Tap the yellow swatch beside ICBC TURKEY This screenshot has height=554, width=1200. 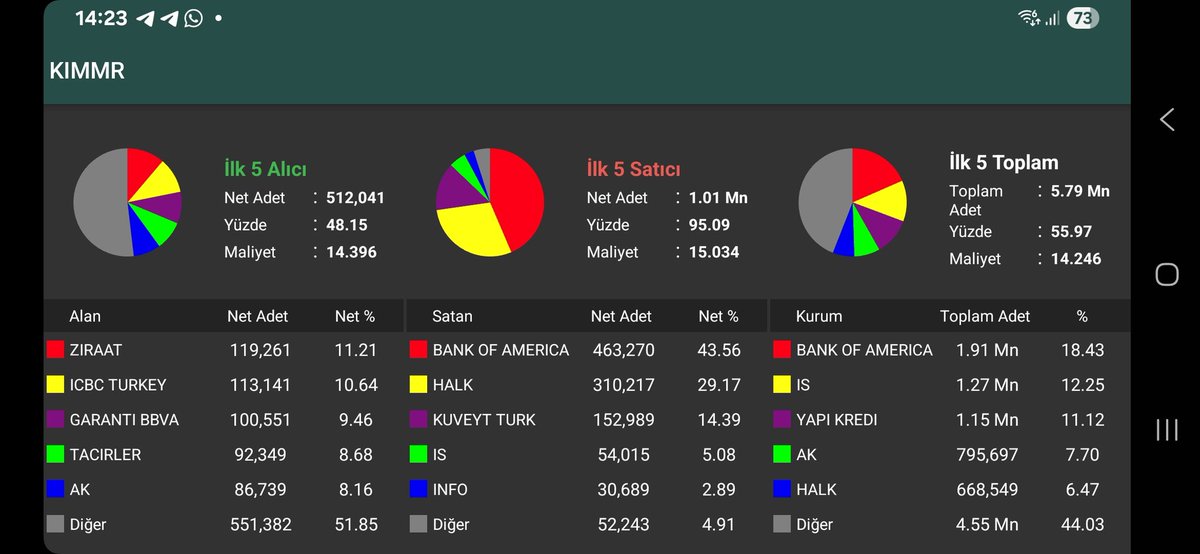click(55, 385)
